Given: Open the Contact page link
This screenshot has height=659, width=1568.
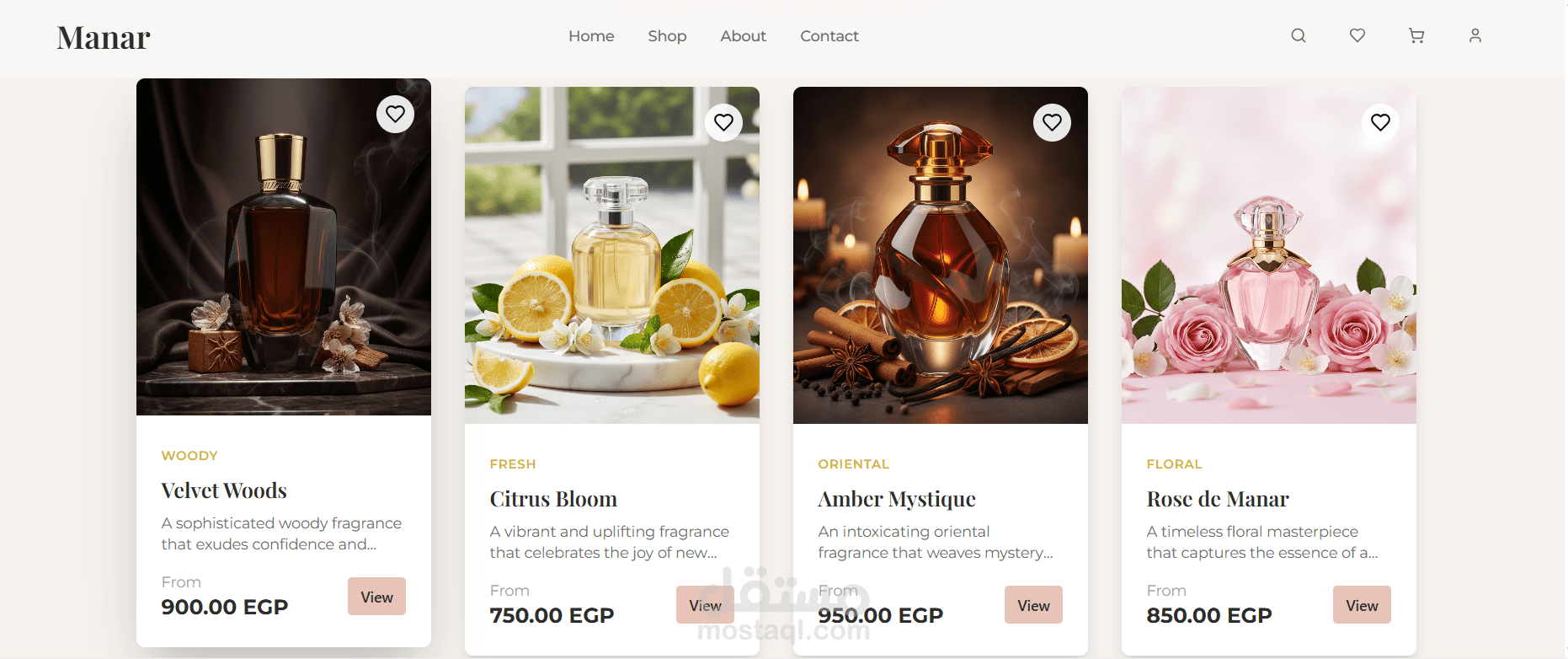Looking at the screenshot, I should [x=829, y=36].
